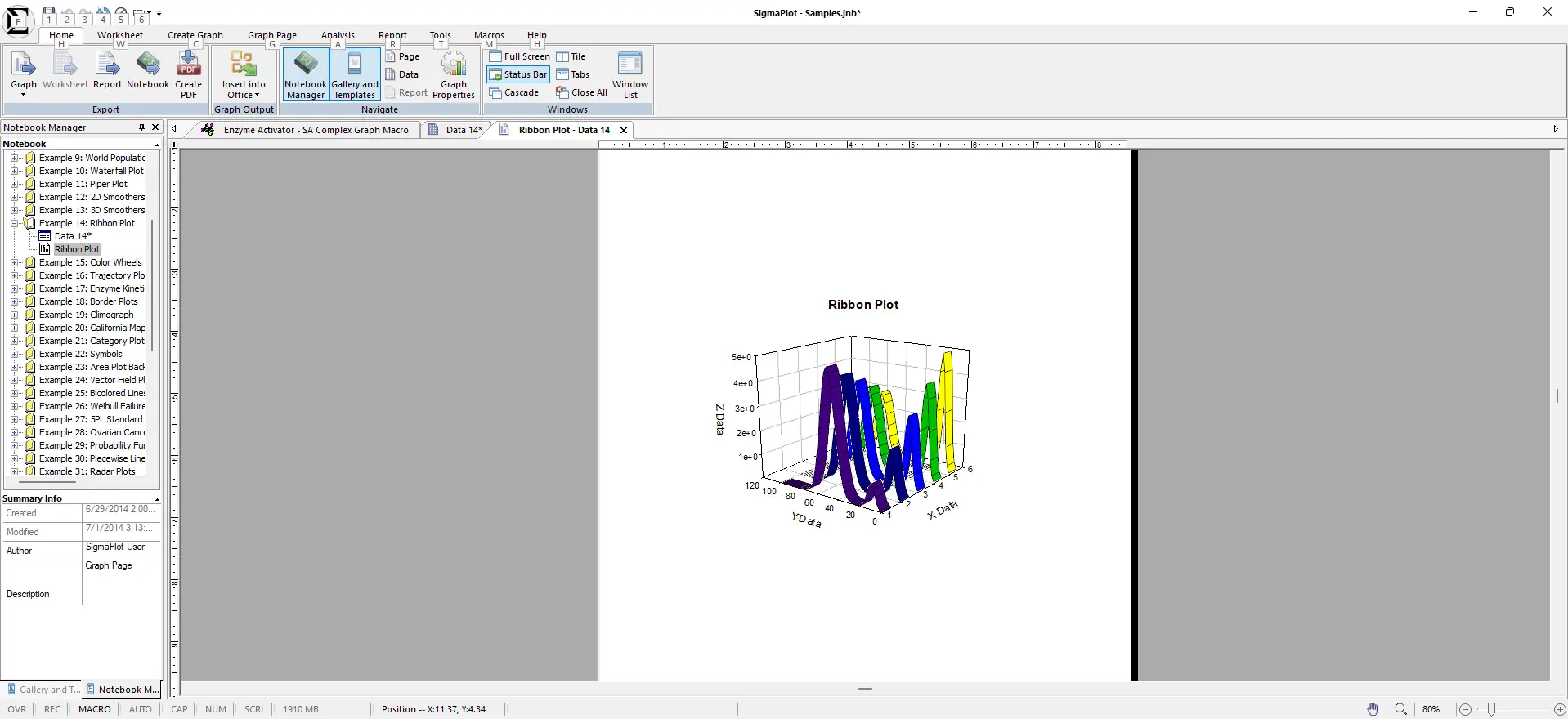Open the Worksheet ribbon tab

pyautogui.click(x=120, y=35)
